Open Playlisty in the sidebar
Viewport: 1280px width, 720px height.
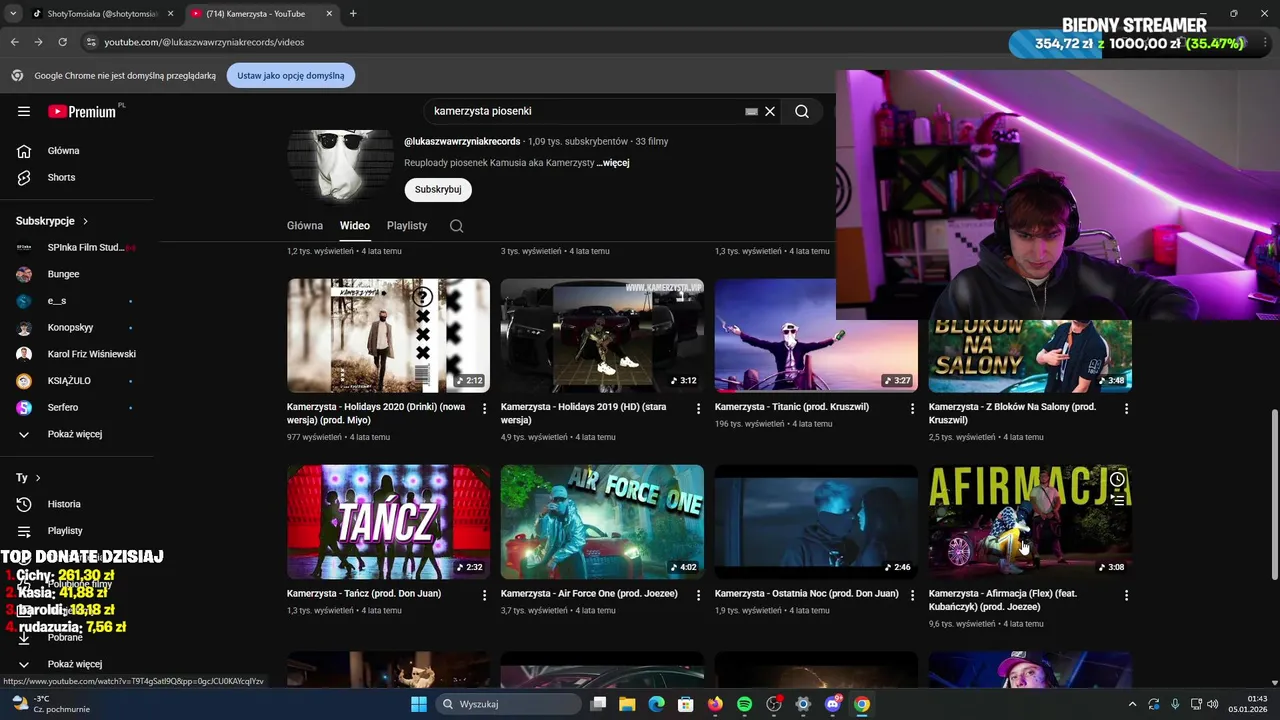coord(65,531)
